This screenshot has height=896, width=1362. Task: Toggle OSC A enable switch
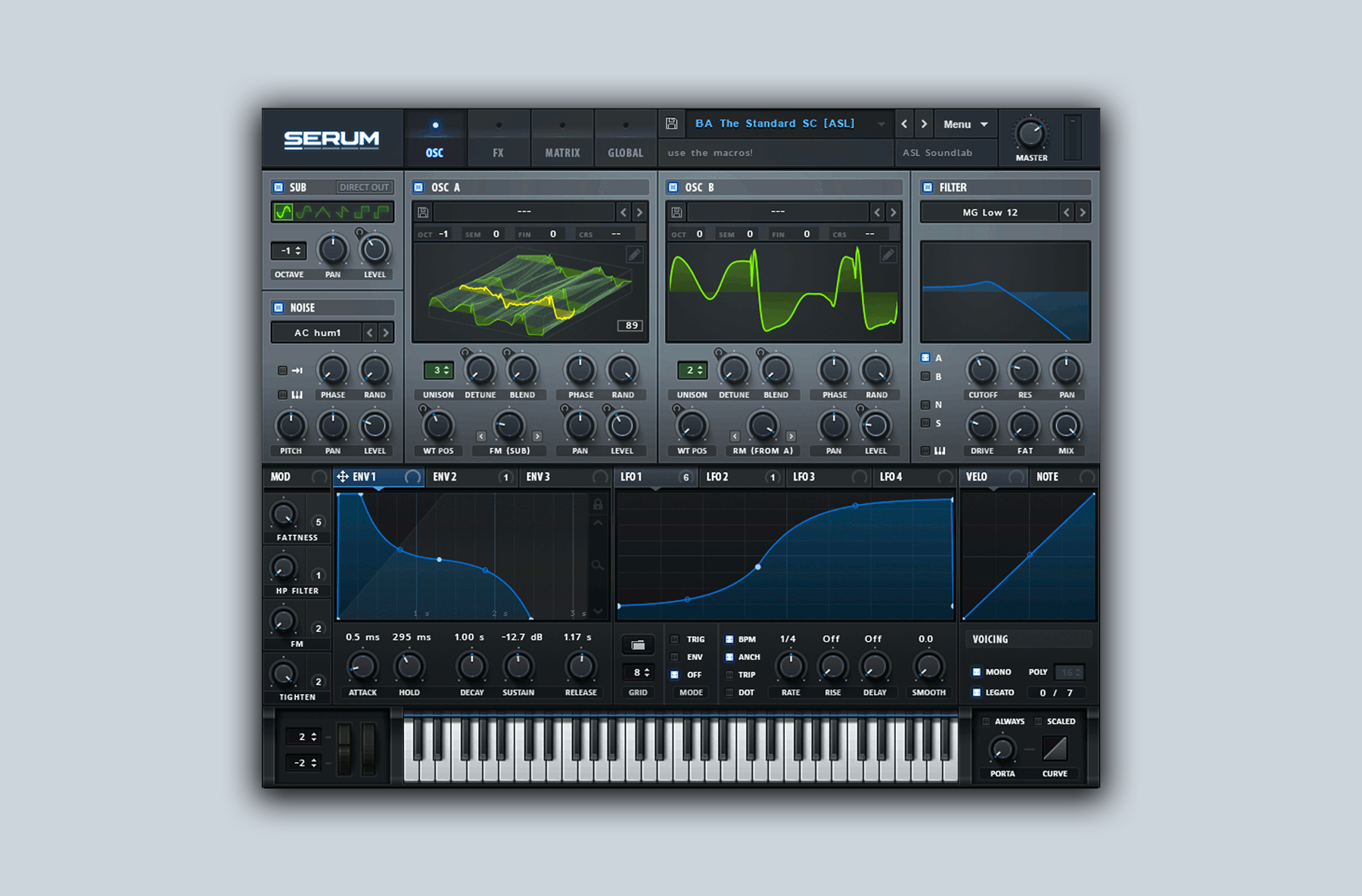pyautogui.click(x=418, y=187)
